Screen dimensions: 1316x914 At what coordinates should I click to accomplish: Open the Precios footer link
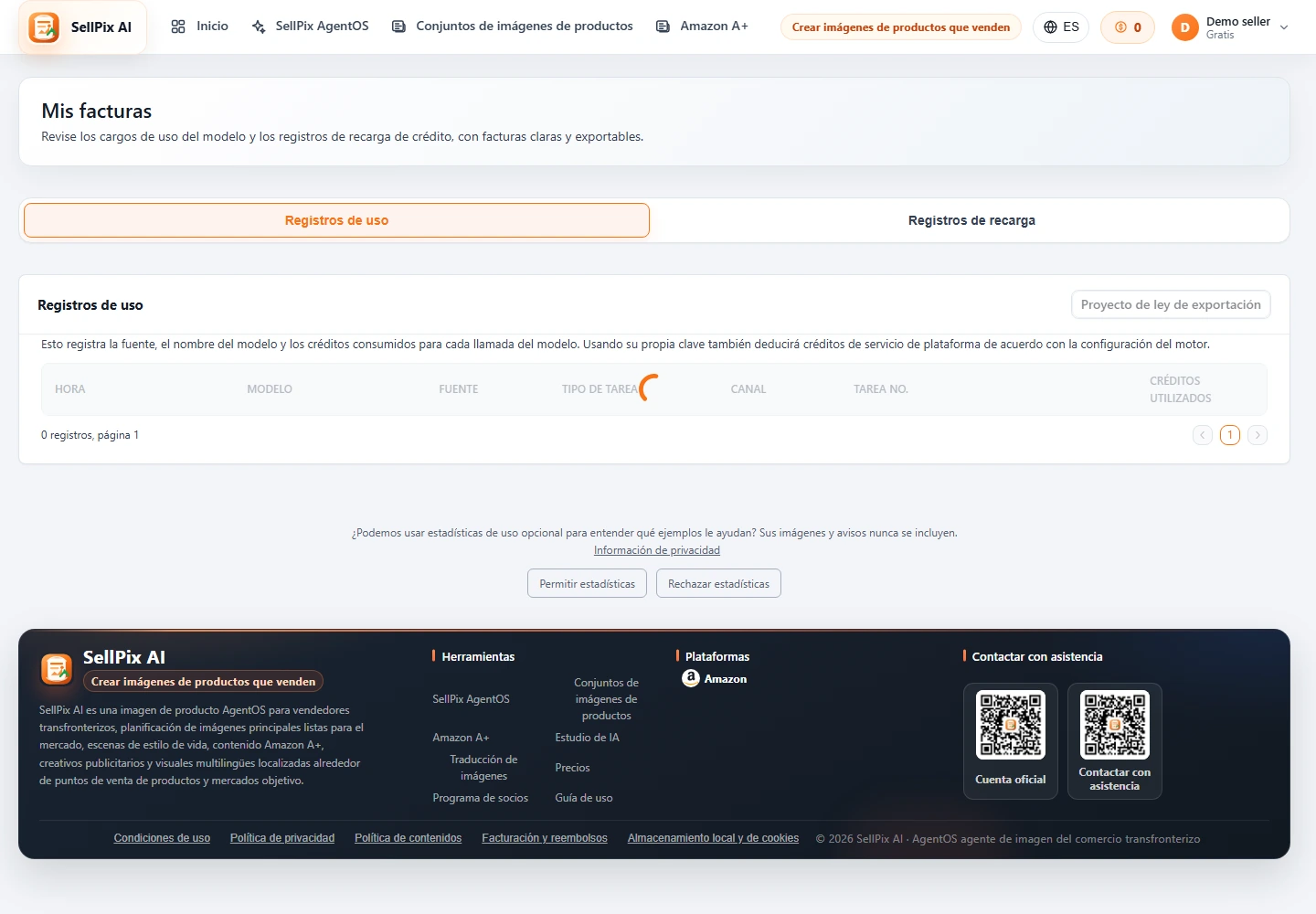click(572, 768)
